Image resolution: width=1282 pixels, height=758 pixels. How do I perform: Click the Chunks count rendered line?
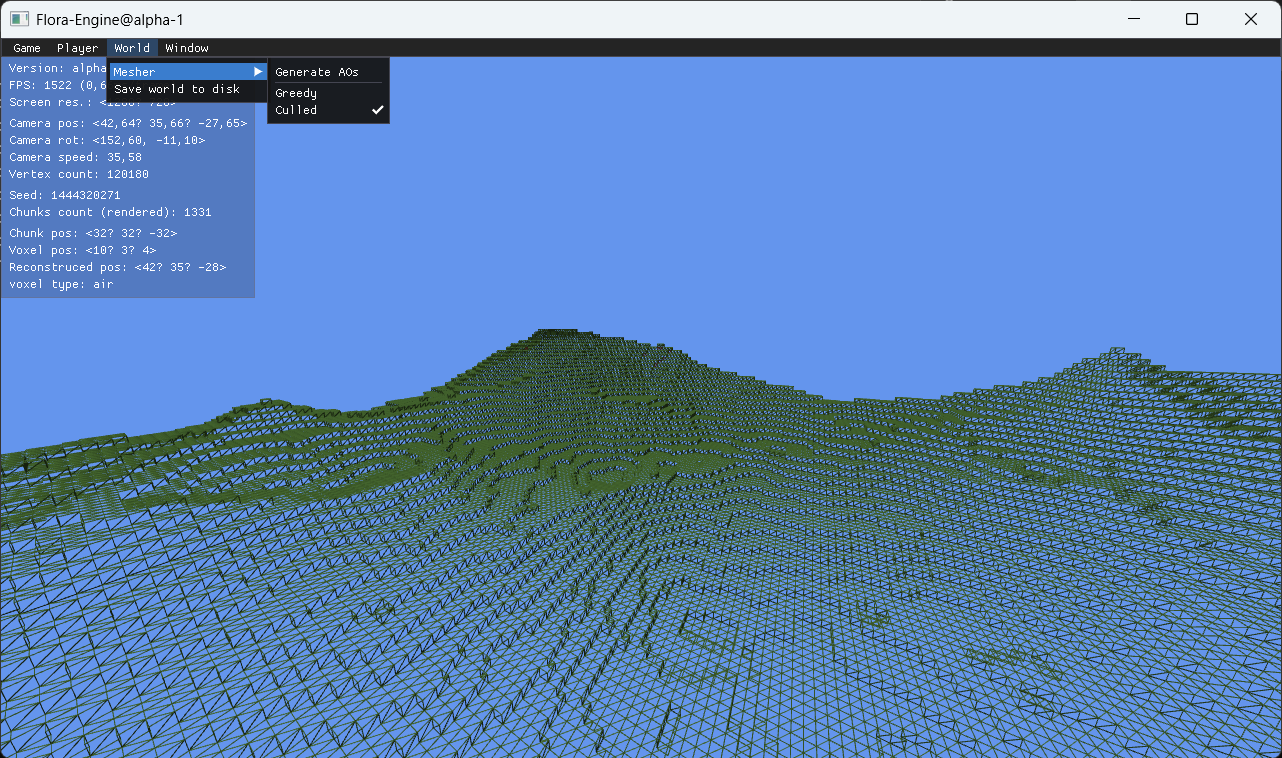(110, 212)
